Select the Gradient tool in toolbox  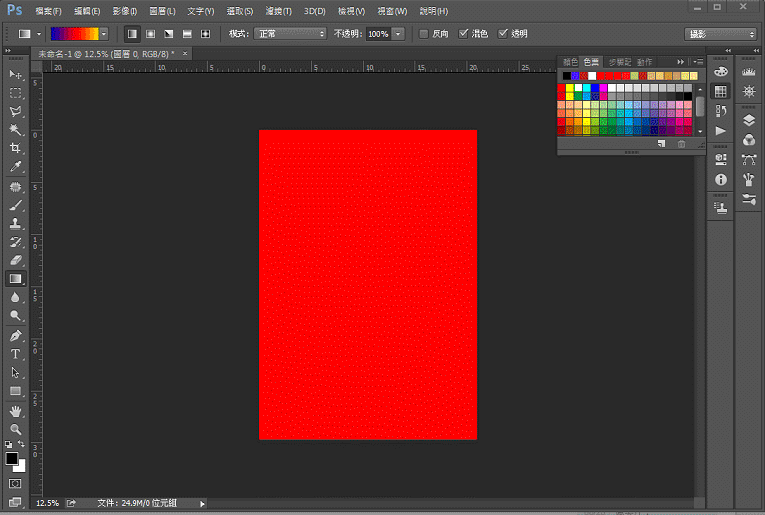click(x=15, y=278)
